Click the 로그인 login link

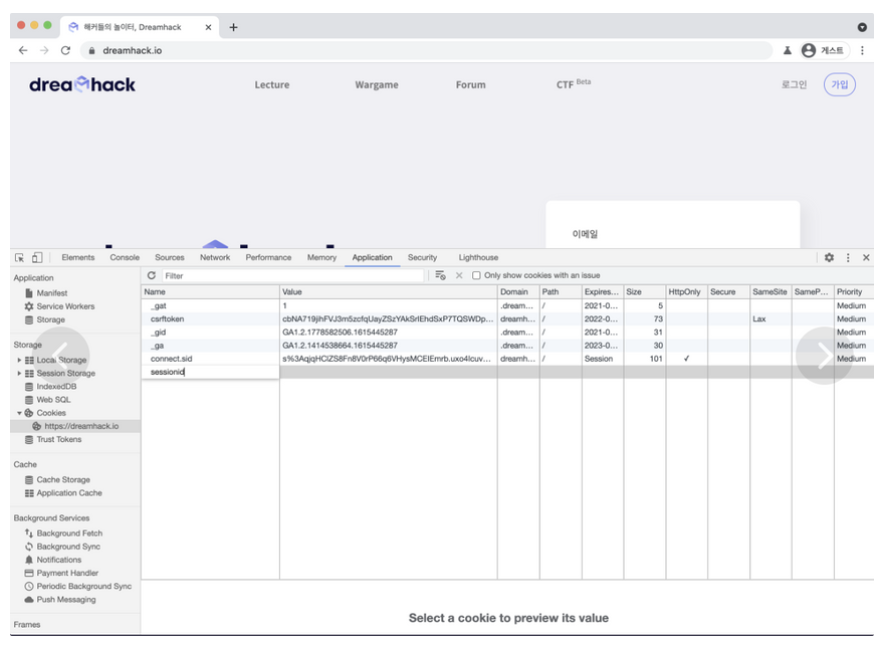pos(794,85)
